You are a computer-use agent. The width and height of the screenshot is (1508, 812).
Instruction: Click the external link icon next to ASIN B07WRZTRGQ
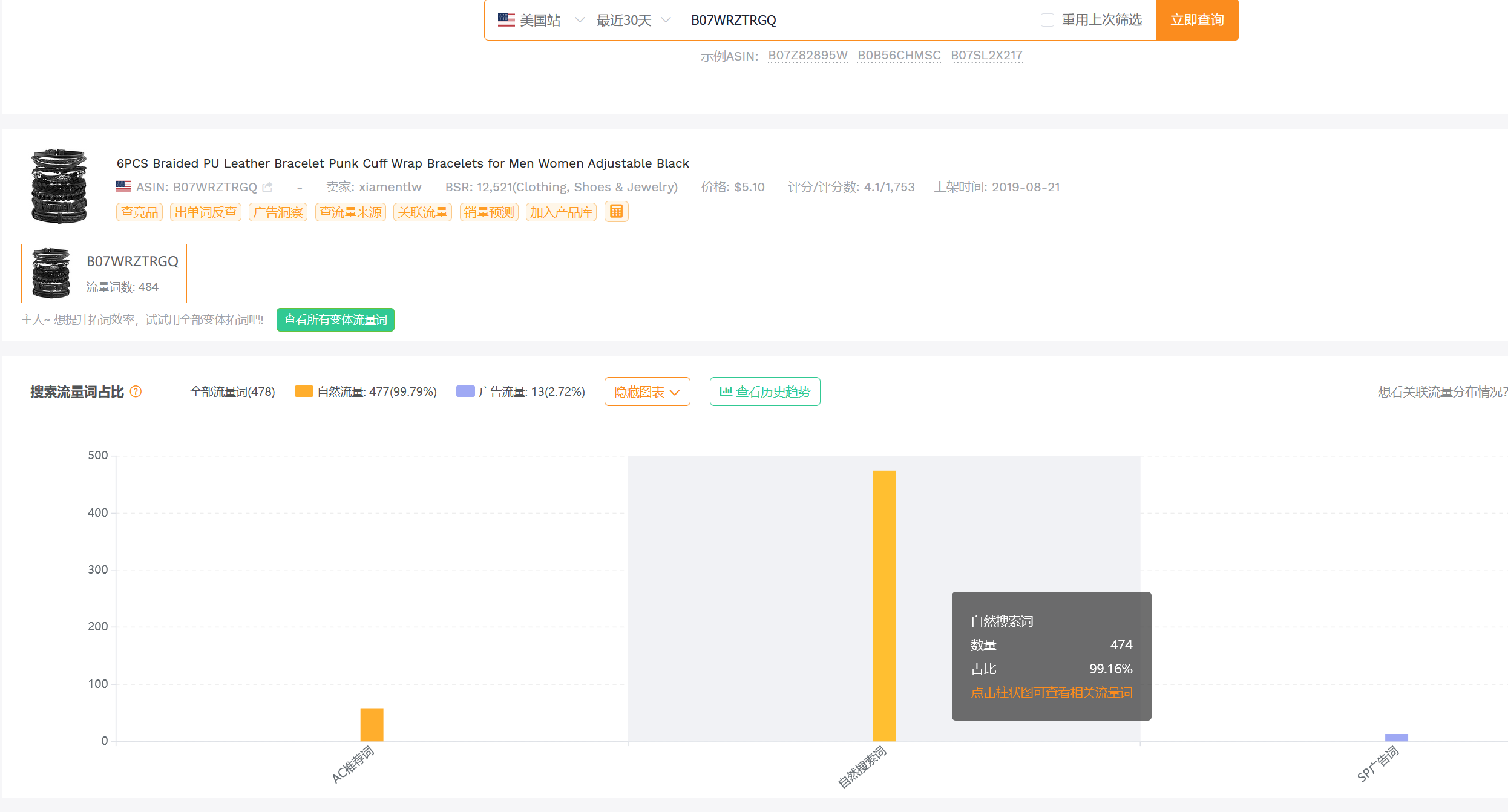[267, 187]
